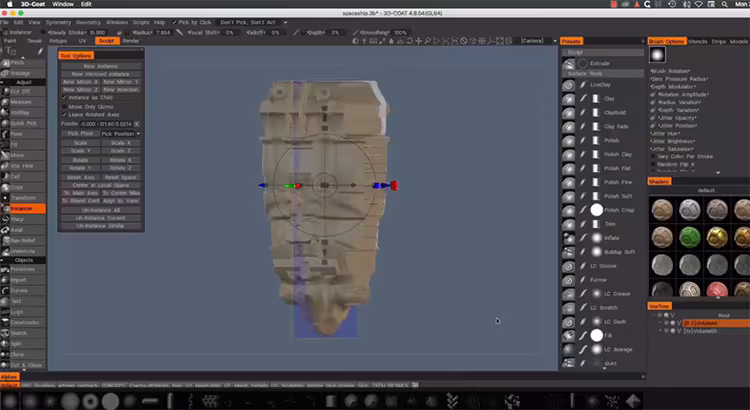Select the Bas-Relief tool

pos(23,240)
